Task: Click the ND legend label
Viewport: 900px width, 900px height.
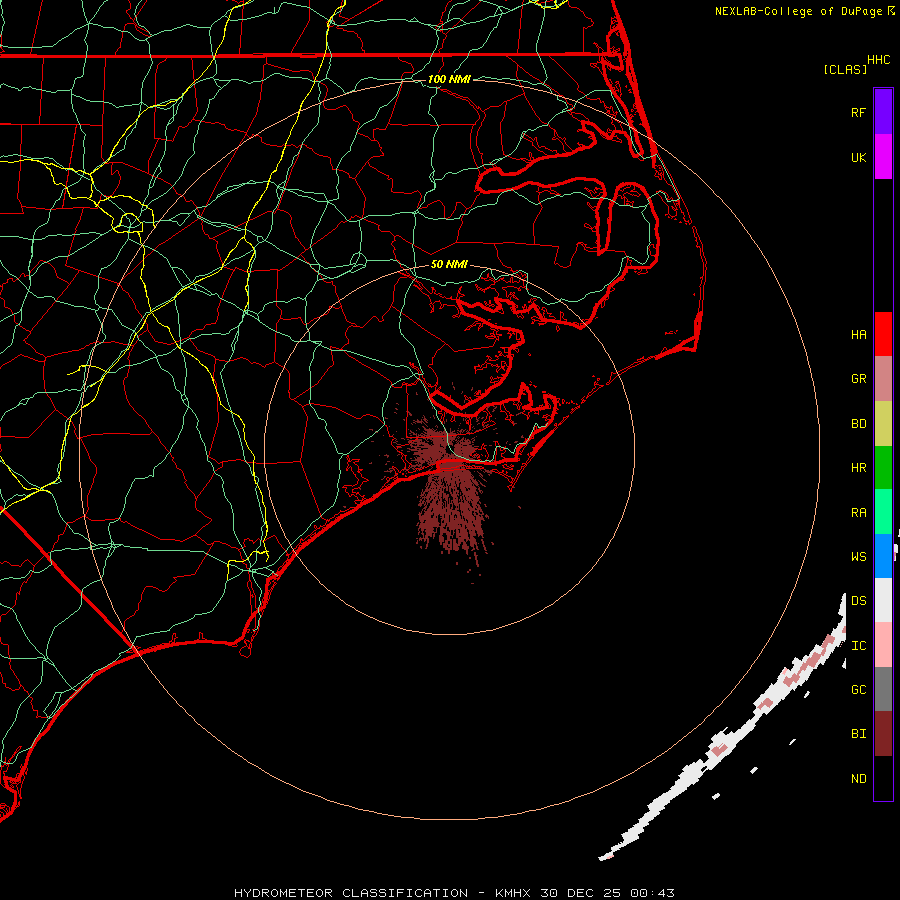Action: pos(858,779)
